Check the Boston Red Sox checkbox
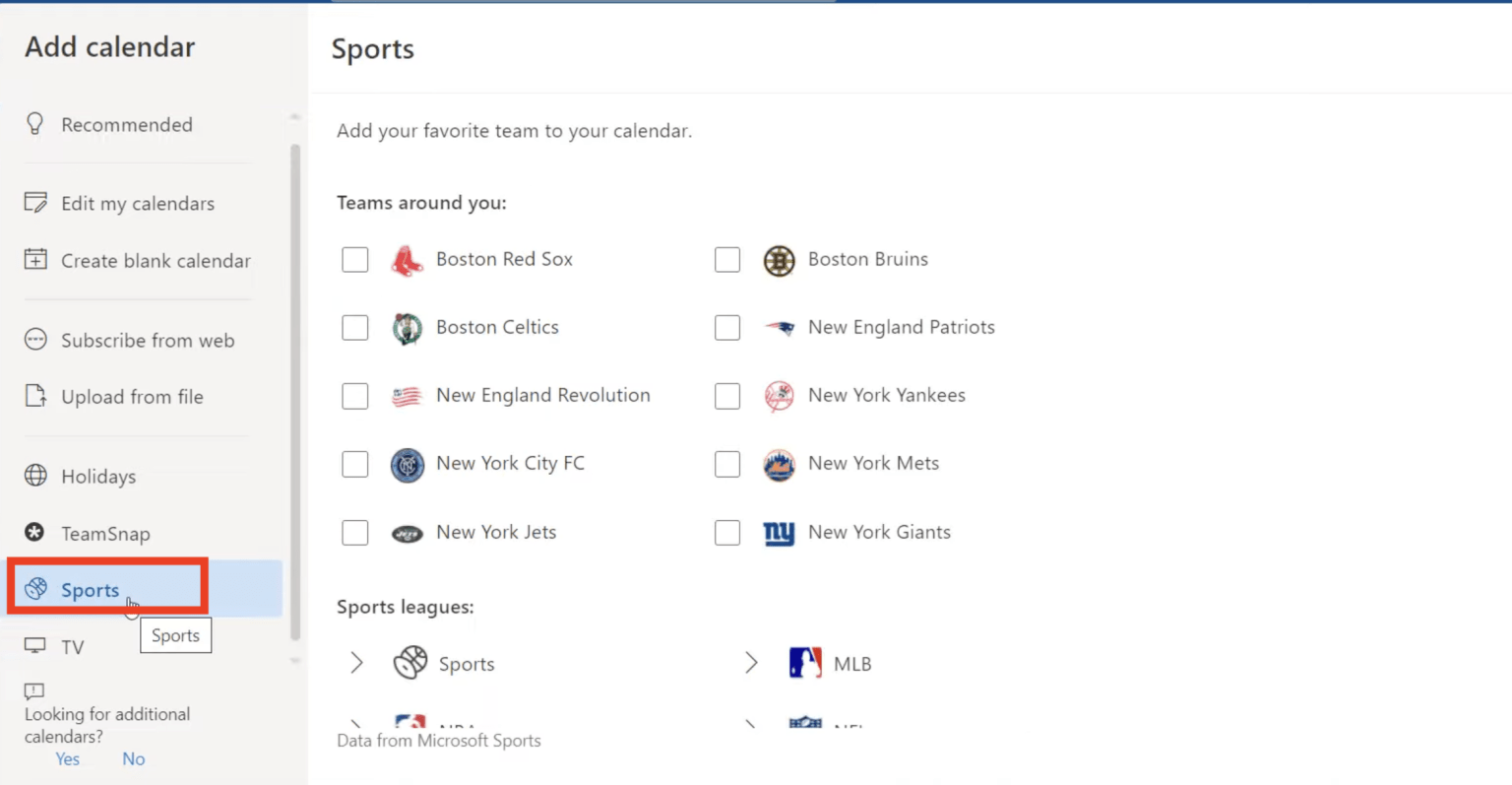 [355, 260]
